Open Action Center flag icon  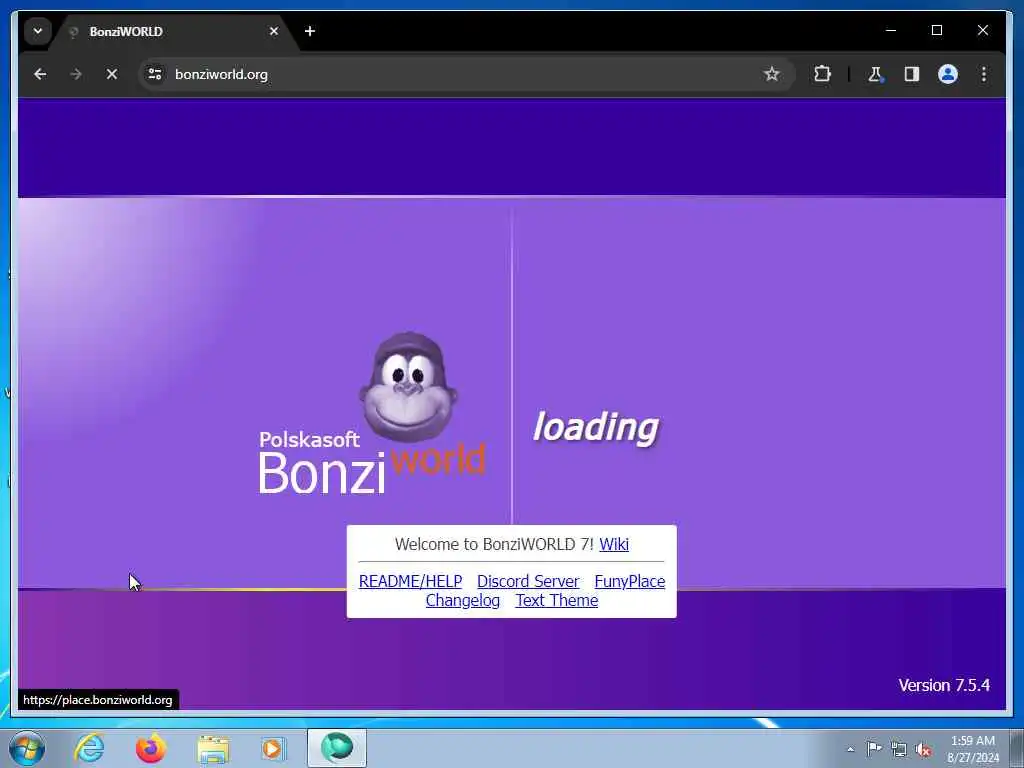pyautogui.click(x=874, y=749)
